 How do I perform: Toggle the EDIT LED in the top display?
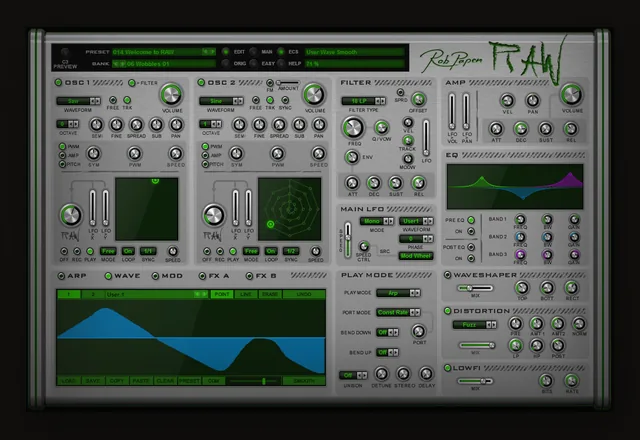(225, 52)
